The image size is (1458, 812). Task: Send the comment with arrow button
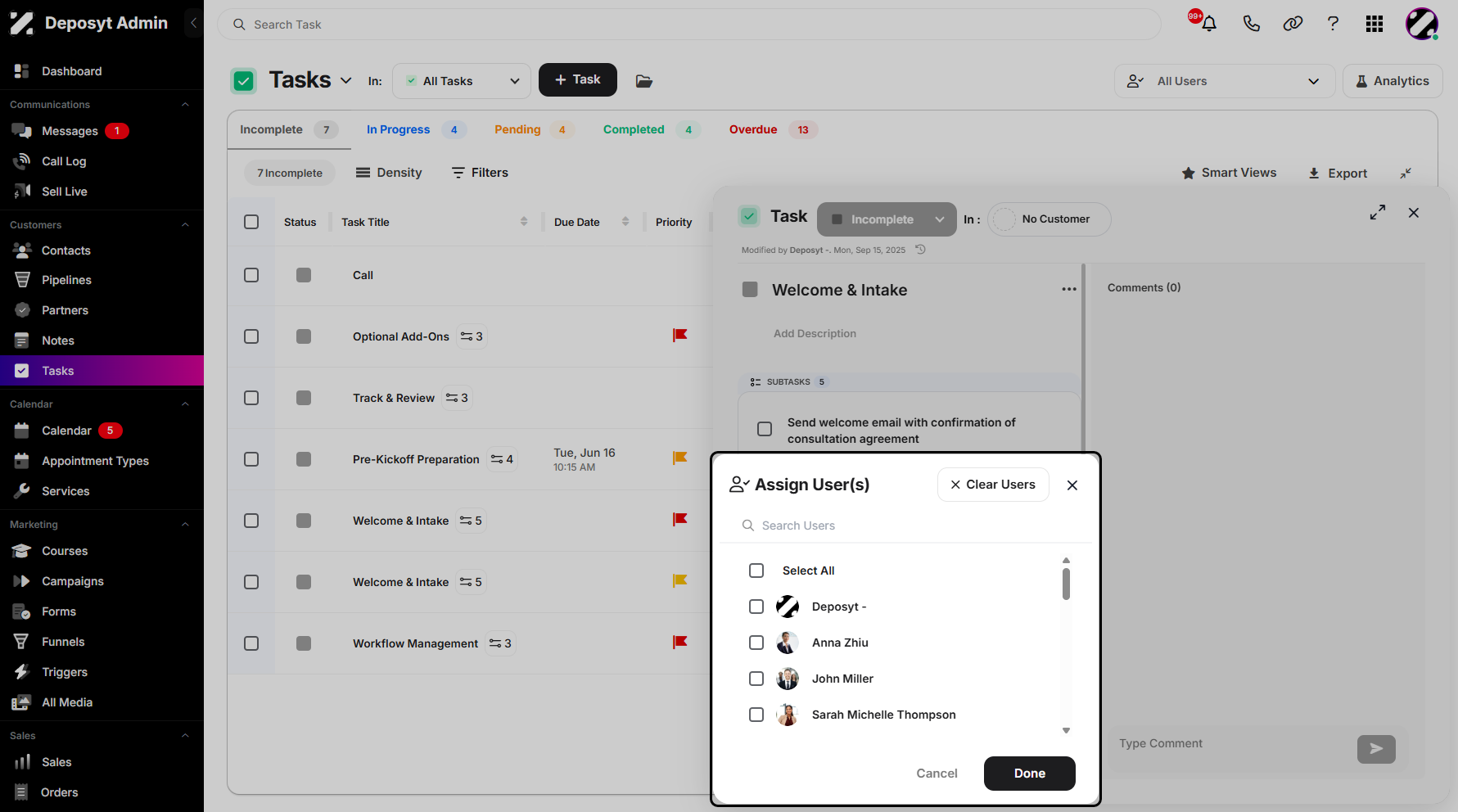tap(1376, 749)
